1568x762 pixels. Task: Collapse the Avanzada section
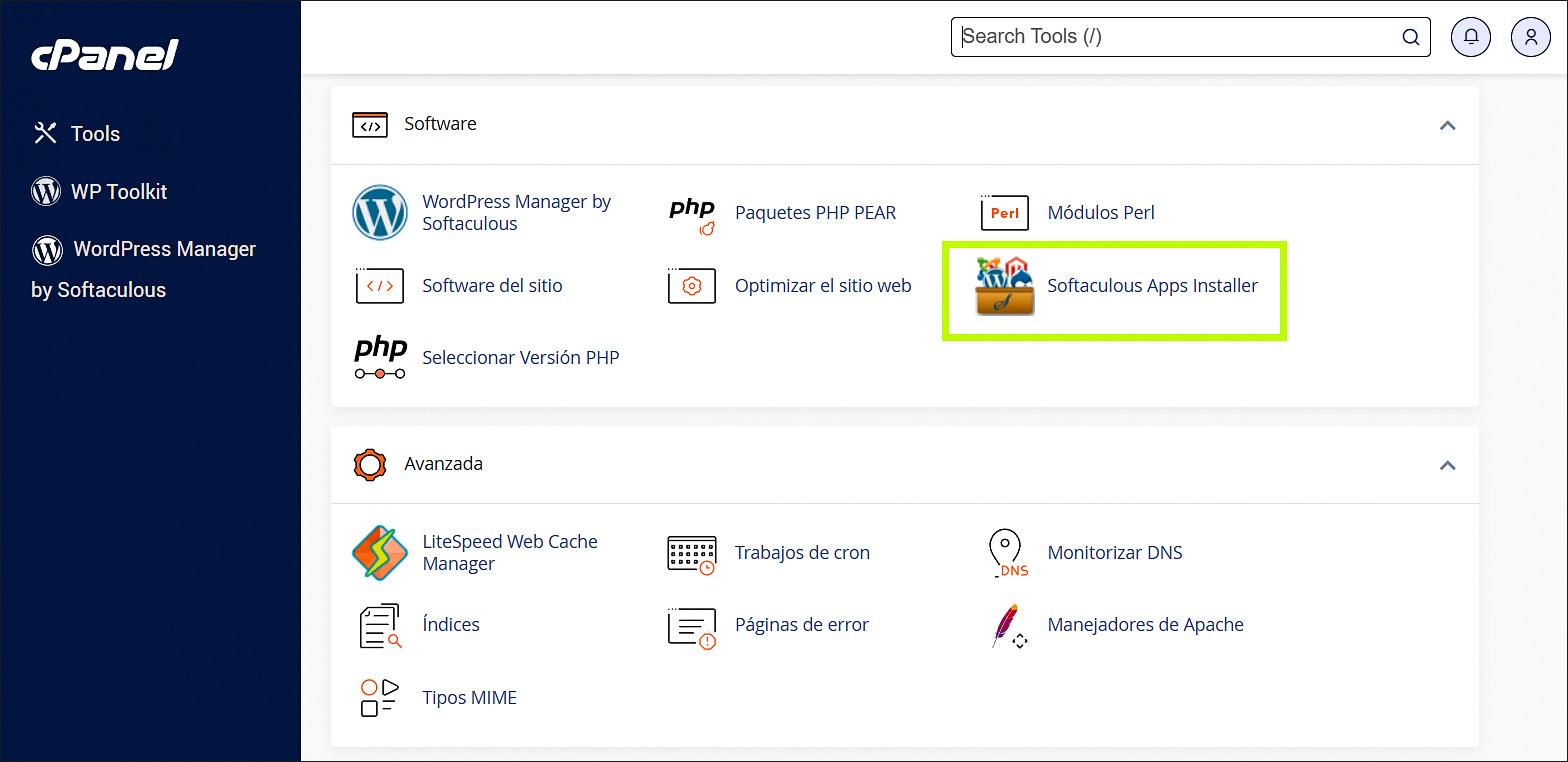point(1447,466)
